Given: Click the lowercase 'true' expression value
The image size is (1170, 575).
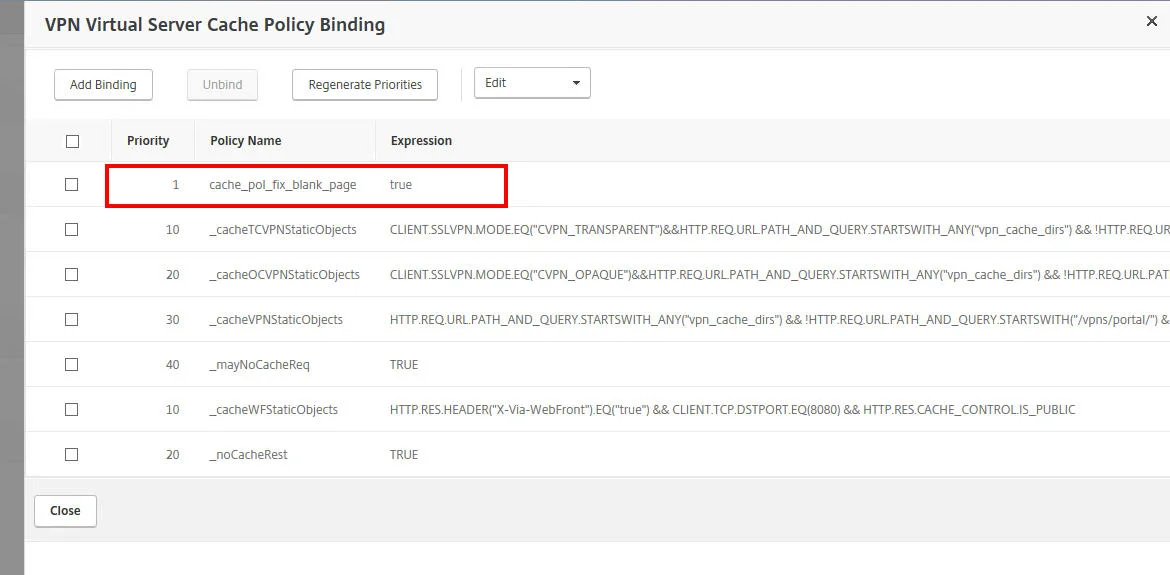Looking at the screenshot, I should [x=401, y=184].
